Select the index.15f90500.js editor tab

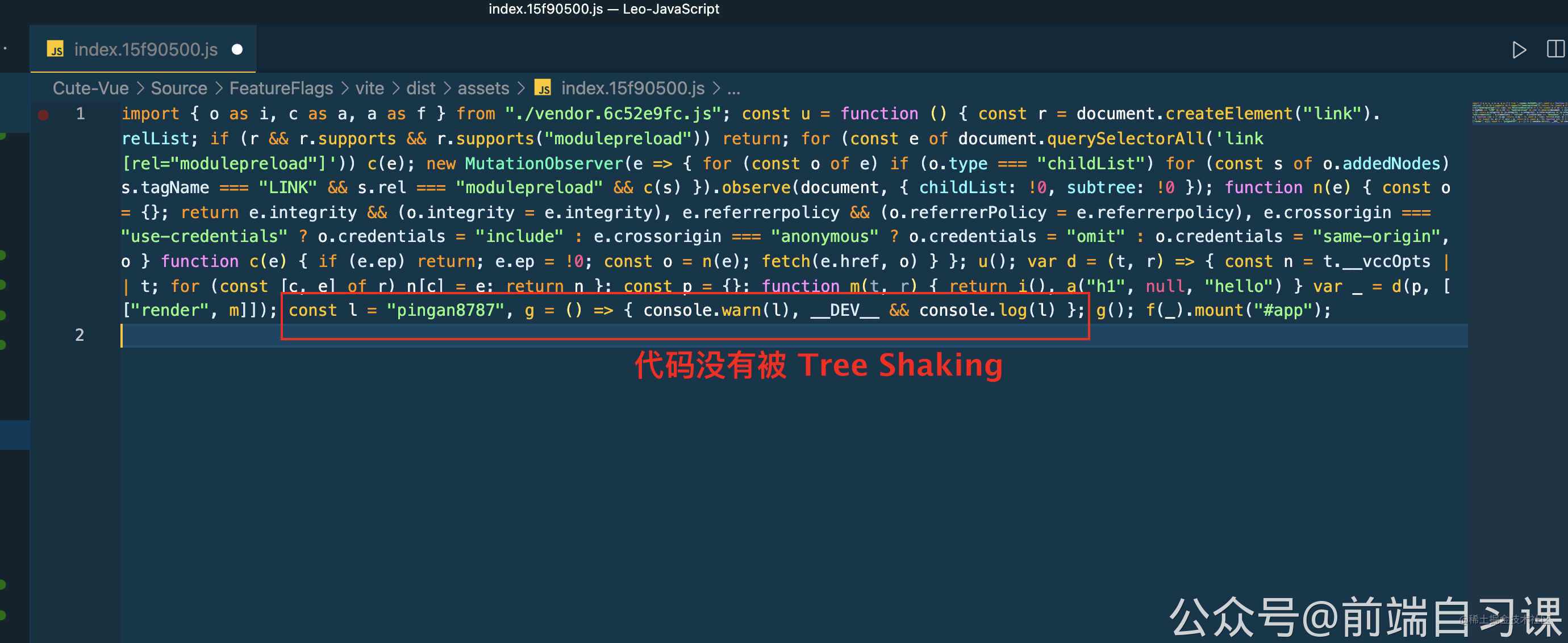(145, 50)
